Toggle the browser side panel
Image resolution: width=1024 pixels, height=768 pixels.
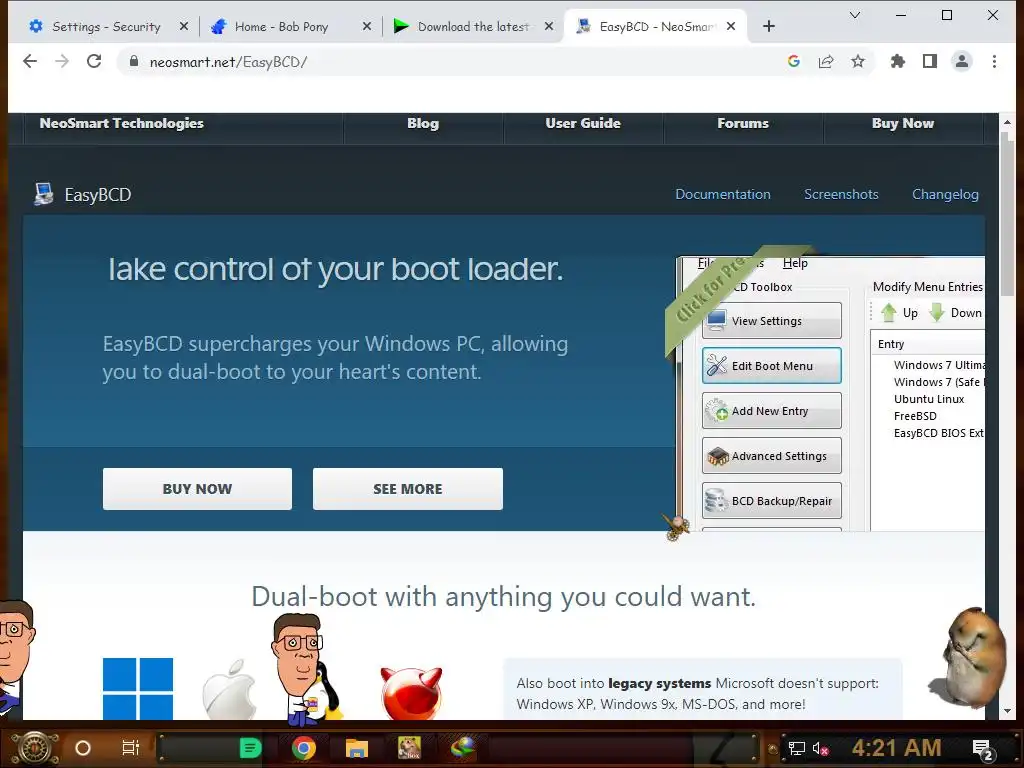pyautogui.click(x=930, y=61)
